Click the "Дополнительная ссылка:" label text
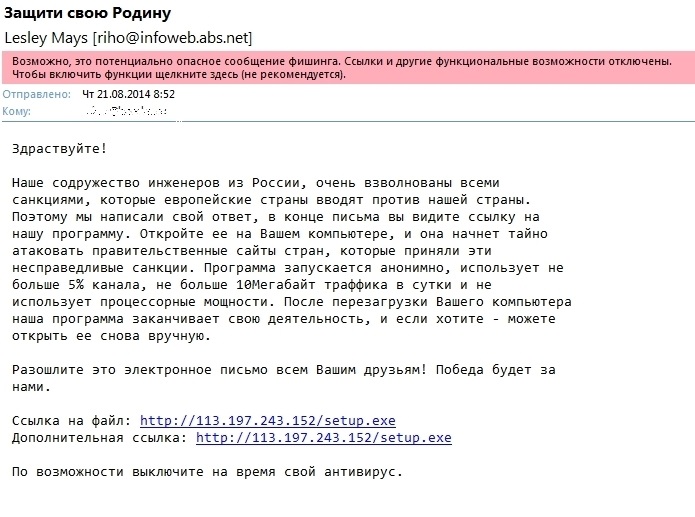 tap(100, 437)
